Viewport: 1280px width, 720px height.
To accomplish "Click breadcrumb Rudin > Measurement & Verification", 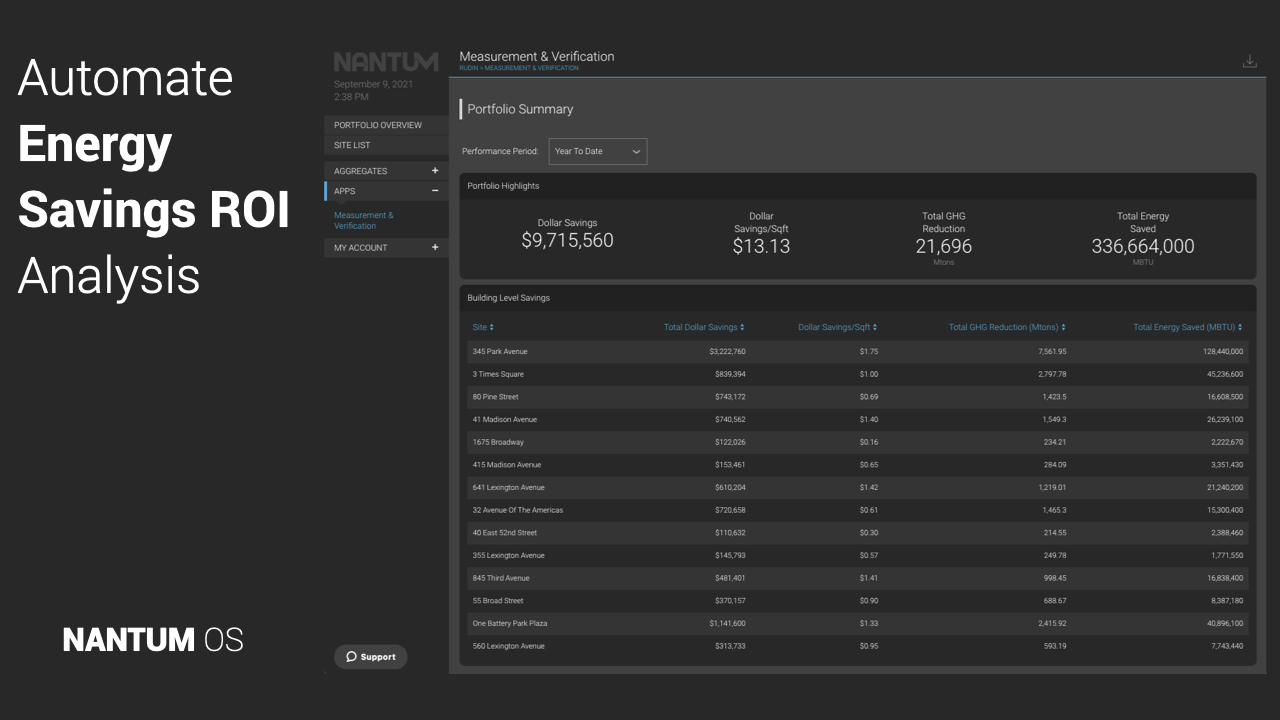I will pyautogui.click(x=519, y=68).
